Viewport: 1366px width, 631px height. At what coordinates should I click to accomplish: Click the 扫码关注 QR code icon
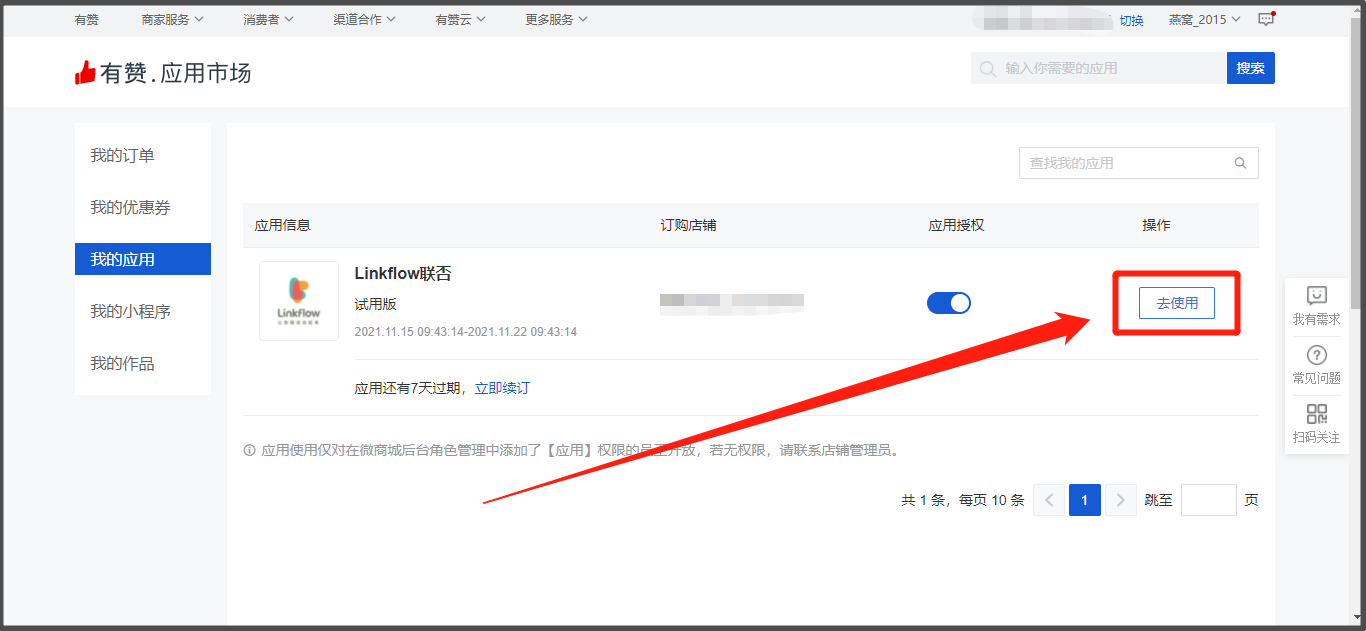click(x=1317, y=413)
